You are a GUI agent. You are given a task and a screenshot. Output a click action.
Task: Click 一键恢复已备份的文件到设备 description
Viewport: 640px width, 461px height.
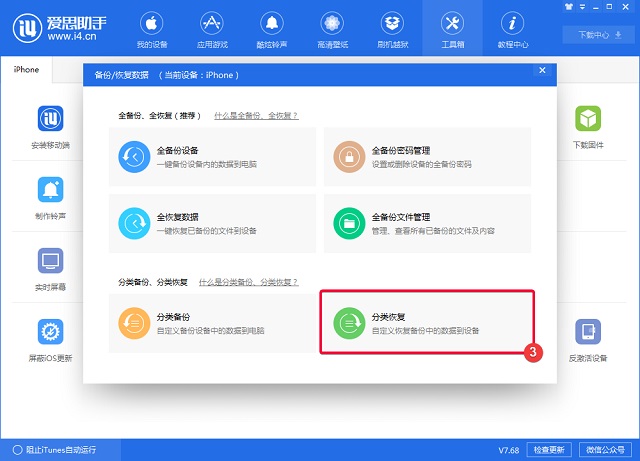207,231
